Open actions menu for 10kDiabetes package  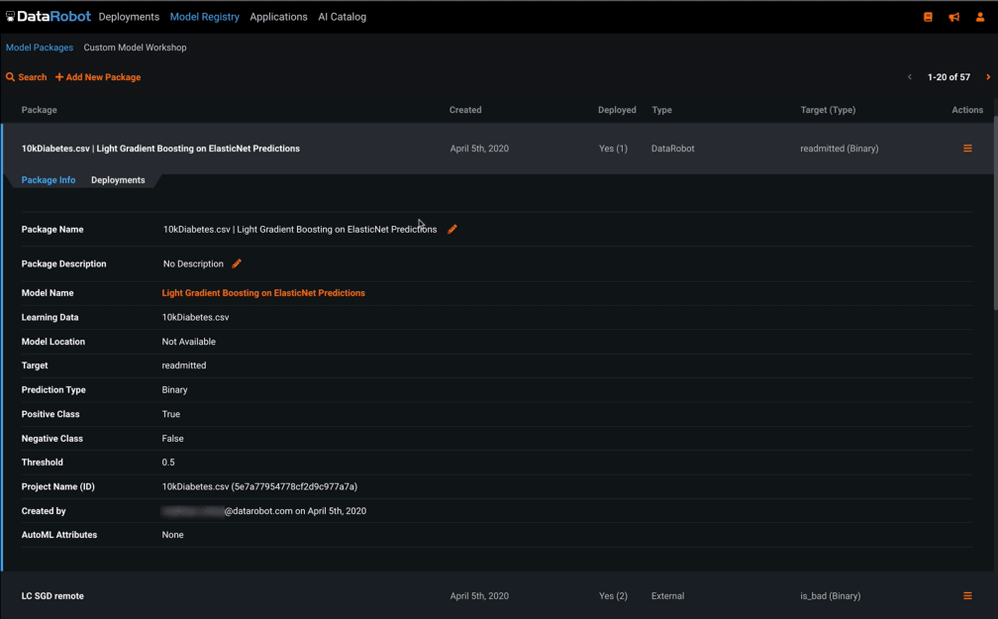tap(967, 148)
